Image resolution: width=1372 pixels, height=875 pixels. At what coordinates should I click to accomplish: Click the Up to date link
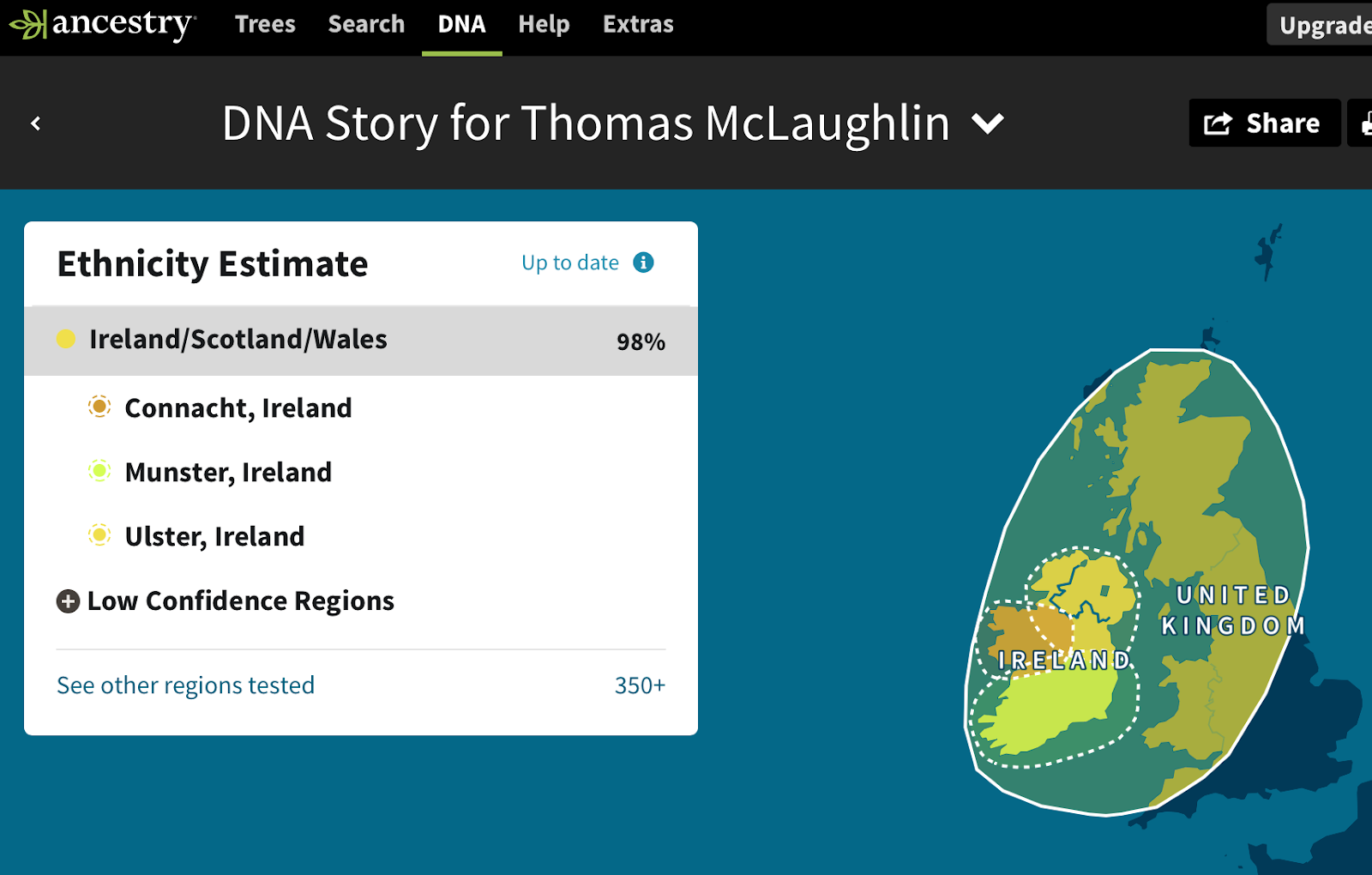pyautogui.click(x=569, y=262)
